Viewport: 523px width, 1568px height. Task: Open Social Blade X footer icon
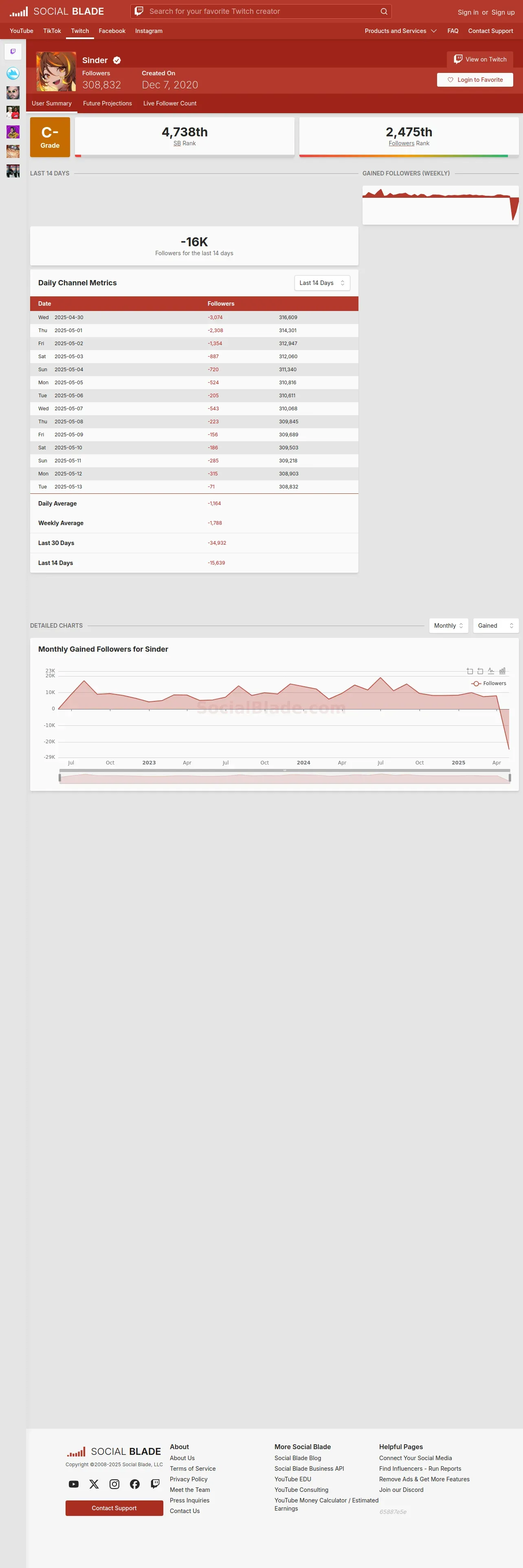coord(94,1484)
